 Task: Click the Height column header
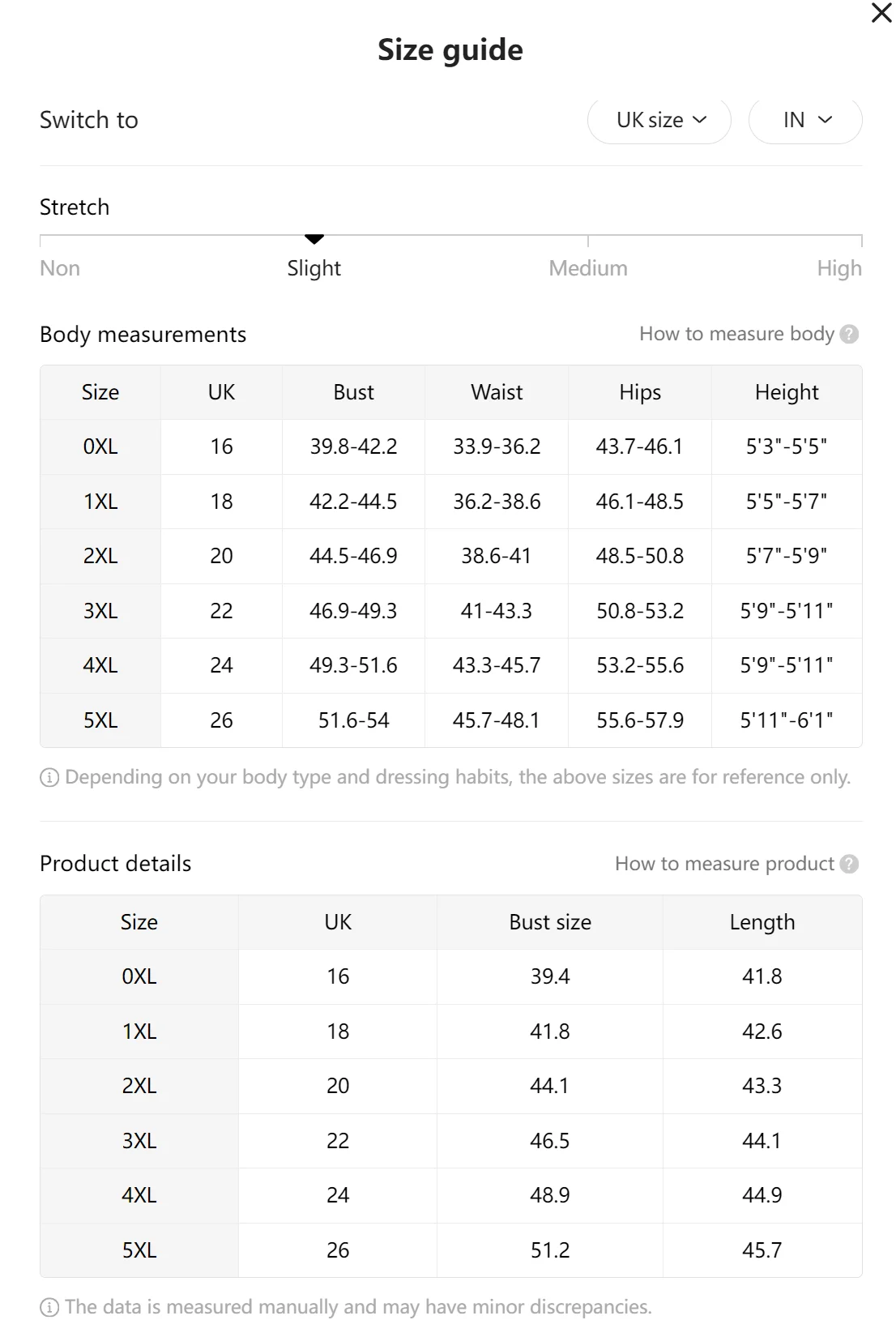(786, 392)
